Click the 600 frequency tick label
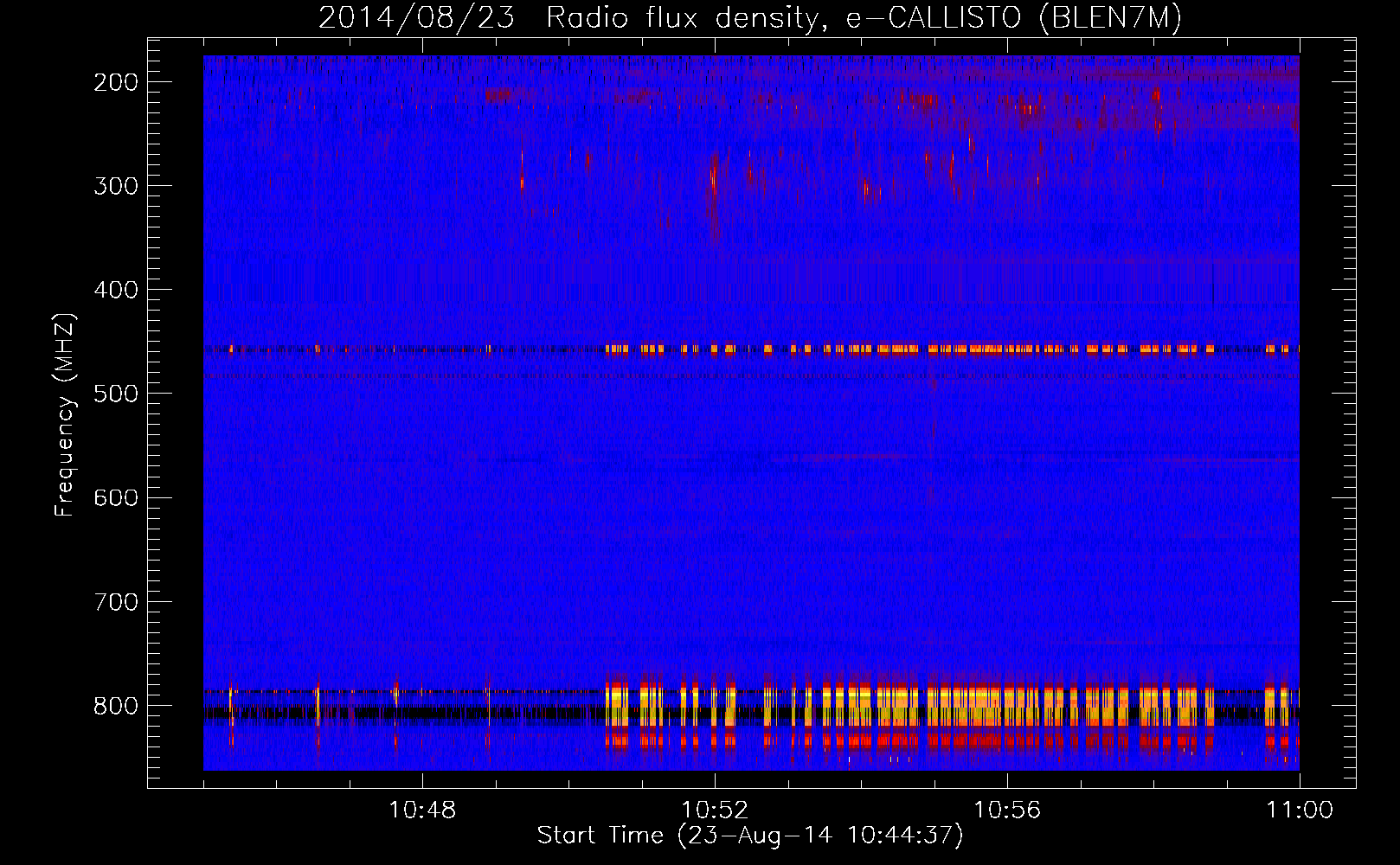Screen dimensions: 1400x865 point(116,497)
